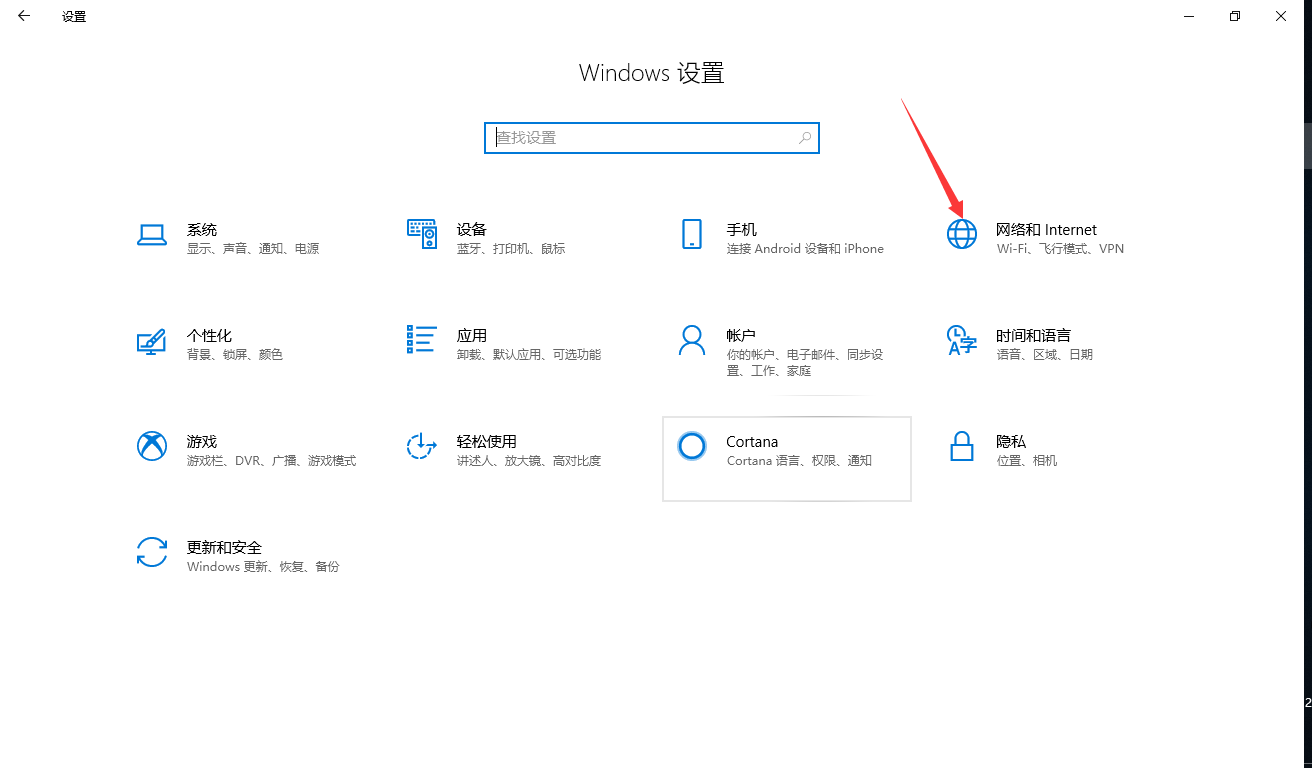Click the System laptop icon
This screenshot has height=768, width=1312.
point(152,235)
